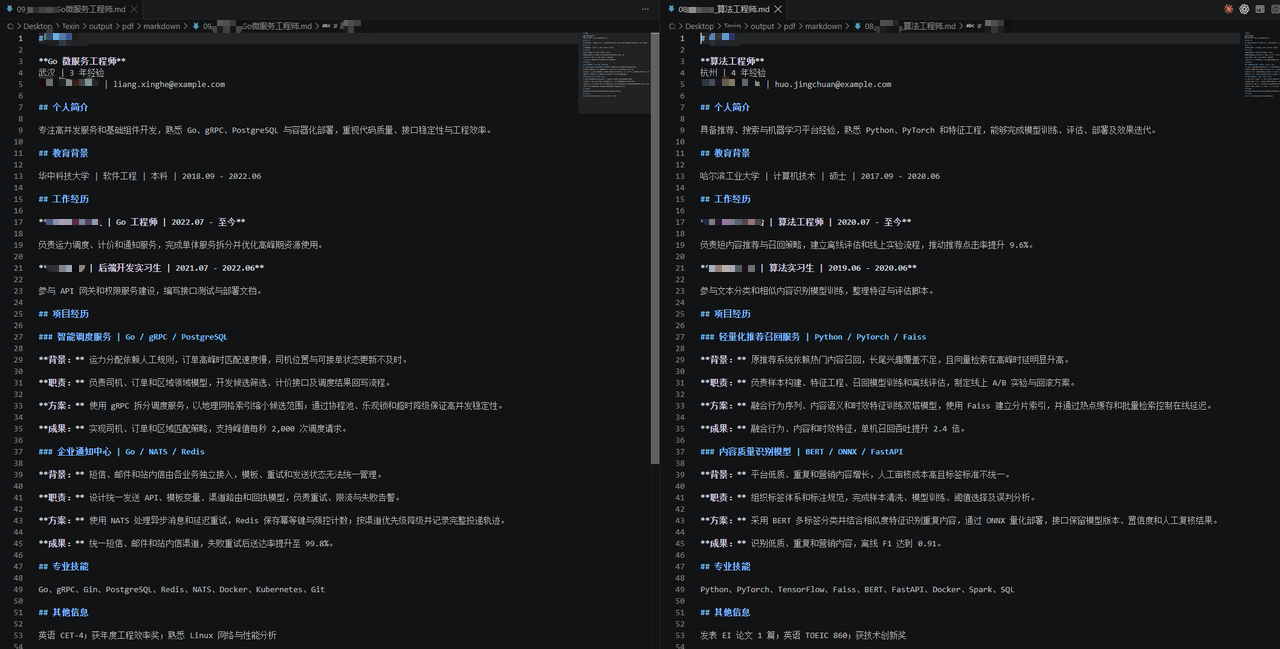
Task: Click line mentioning 失败重试后送达率提升至 99.8%
Action: (x=186, y=544)
